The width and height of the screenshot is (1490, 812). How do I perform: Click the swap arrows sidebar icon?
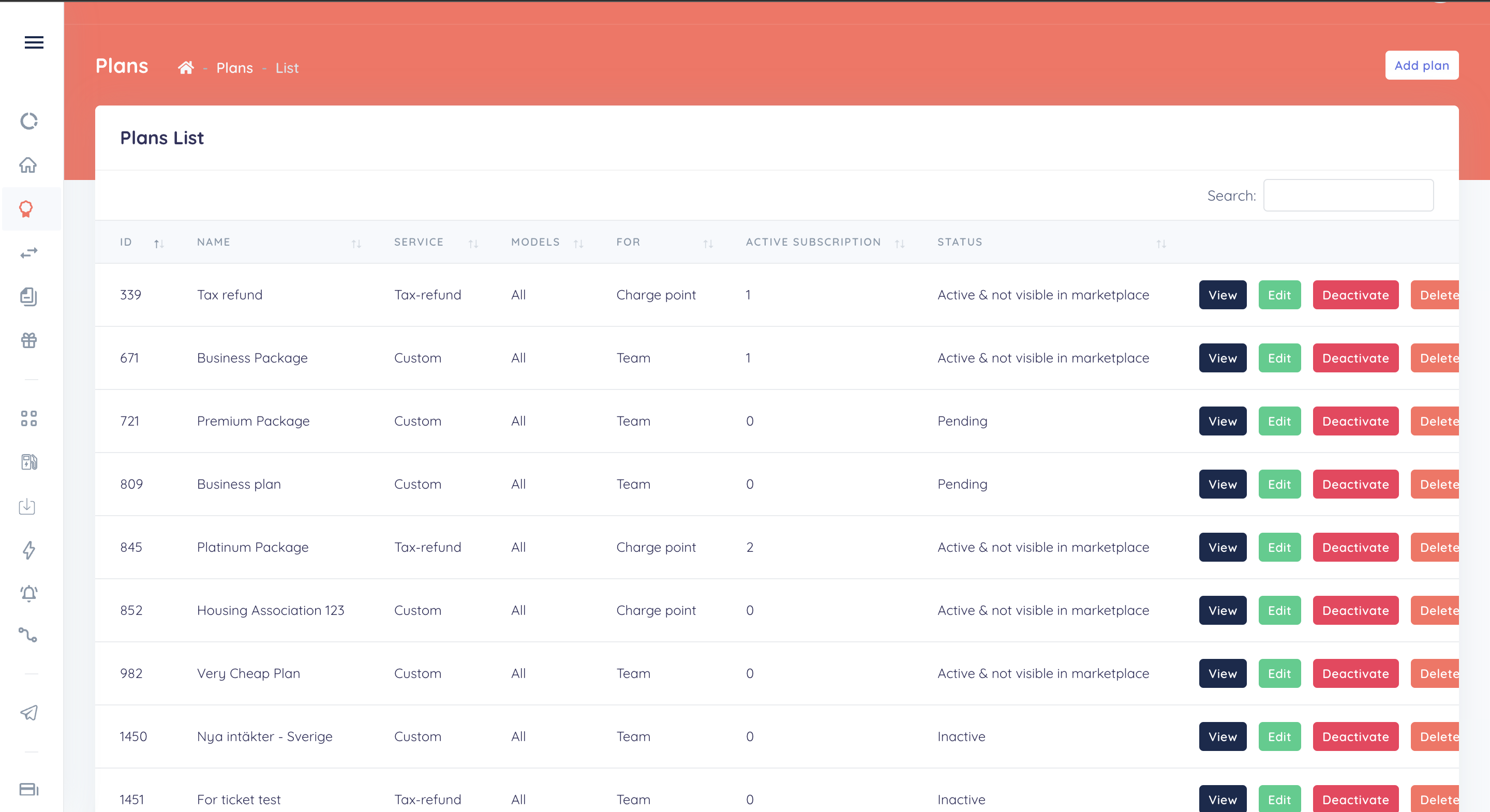[28, 253]
